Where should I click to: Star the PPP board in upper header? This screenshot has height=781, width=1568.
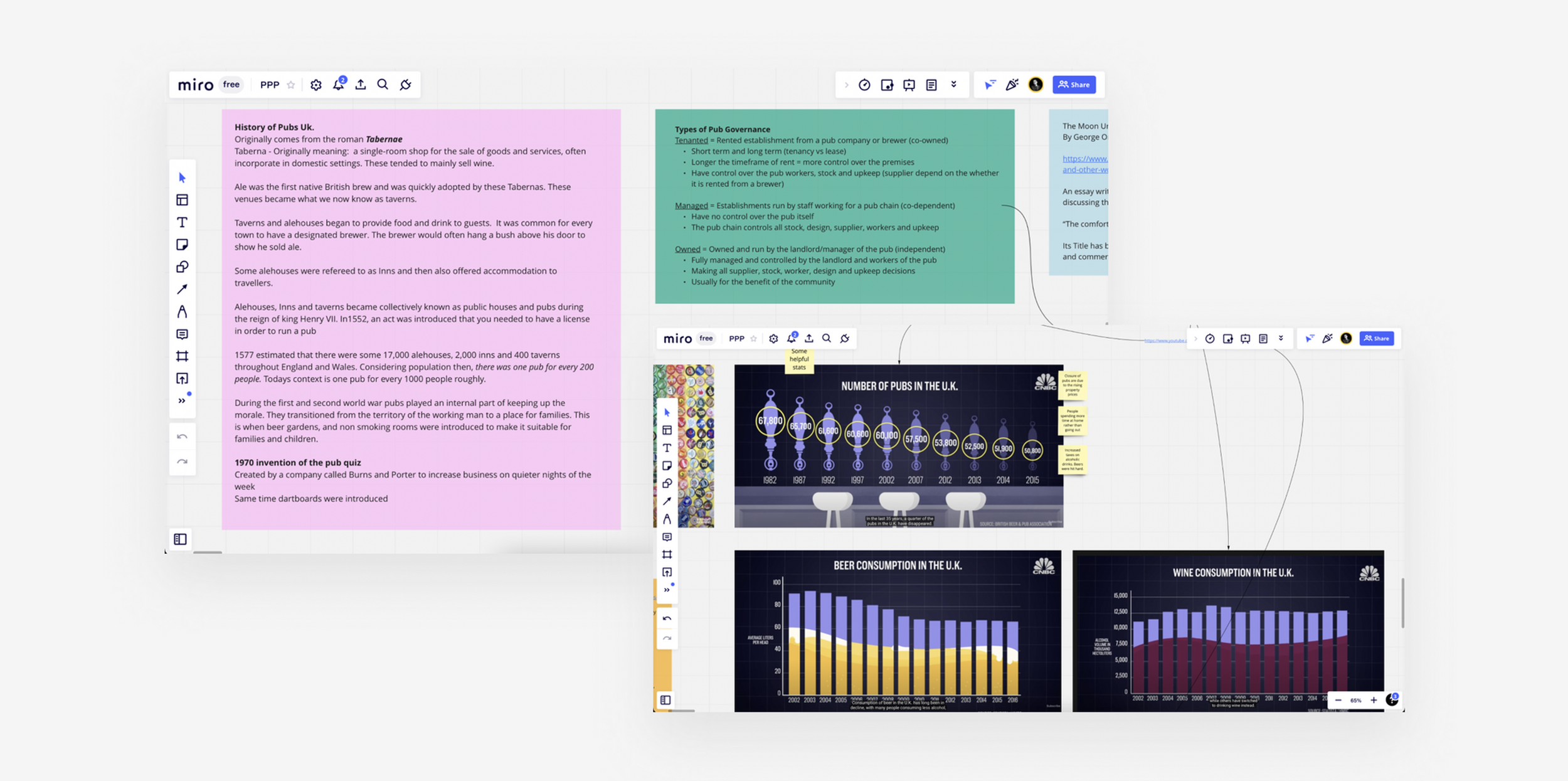pyautogui.click(x=291, y=85)
